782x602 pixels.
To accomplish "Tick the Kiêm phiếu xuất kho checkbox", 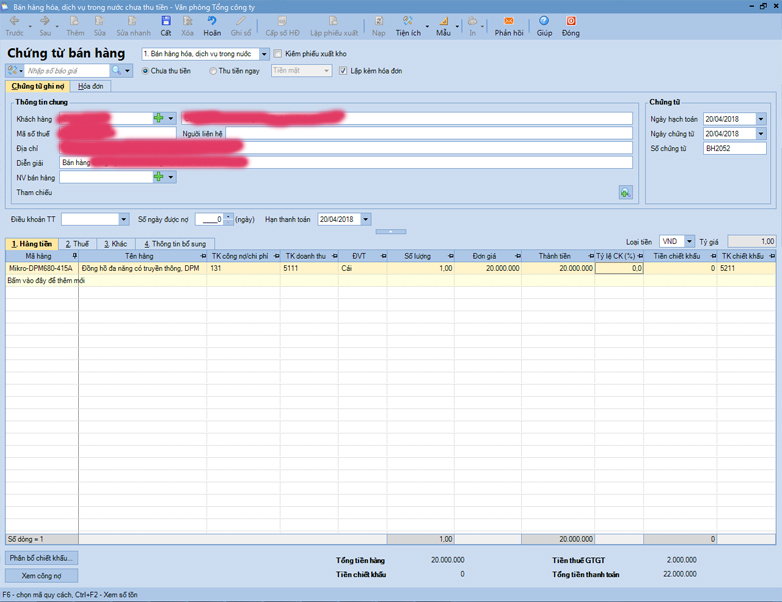I will click(x=278, y=53).
